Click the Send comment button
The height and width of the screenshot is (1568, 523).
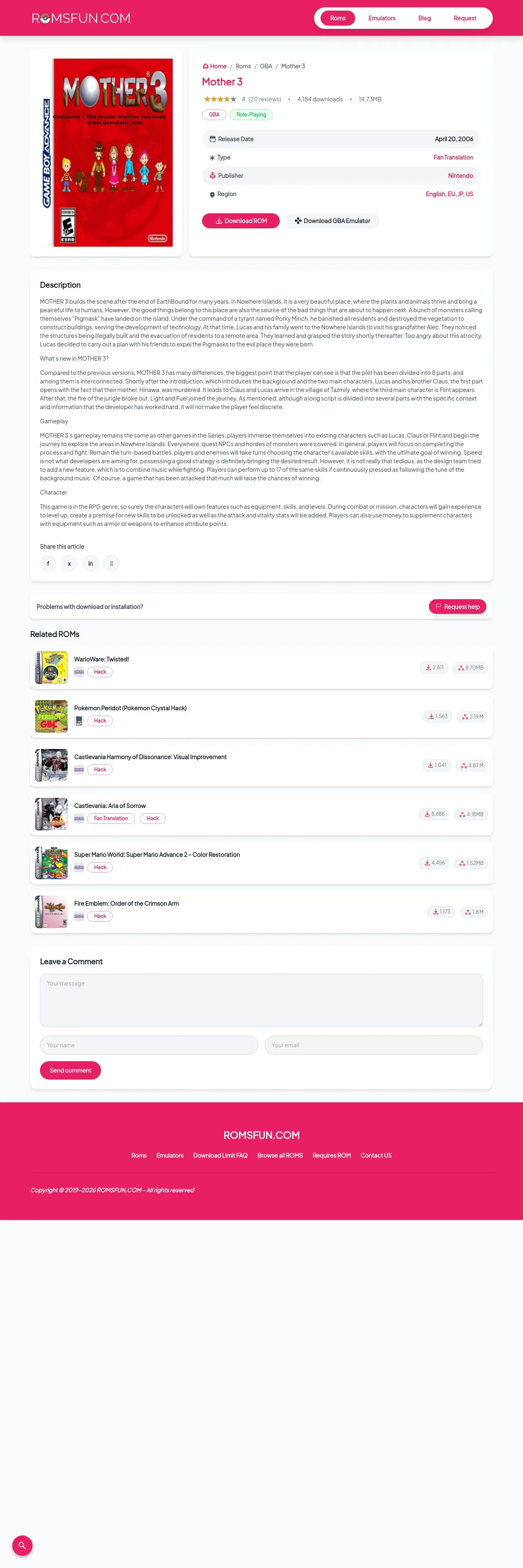point(70,1070)
